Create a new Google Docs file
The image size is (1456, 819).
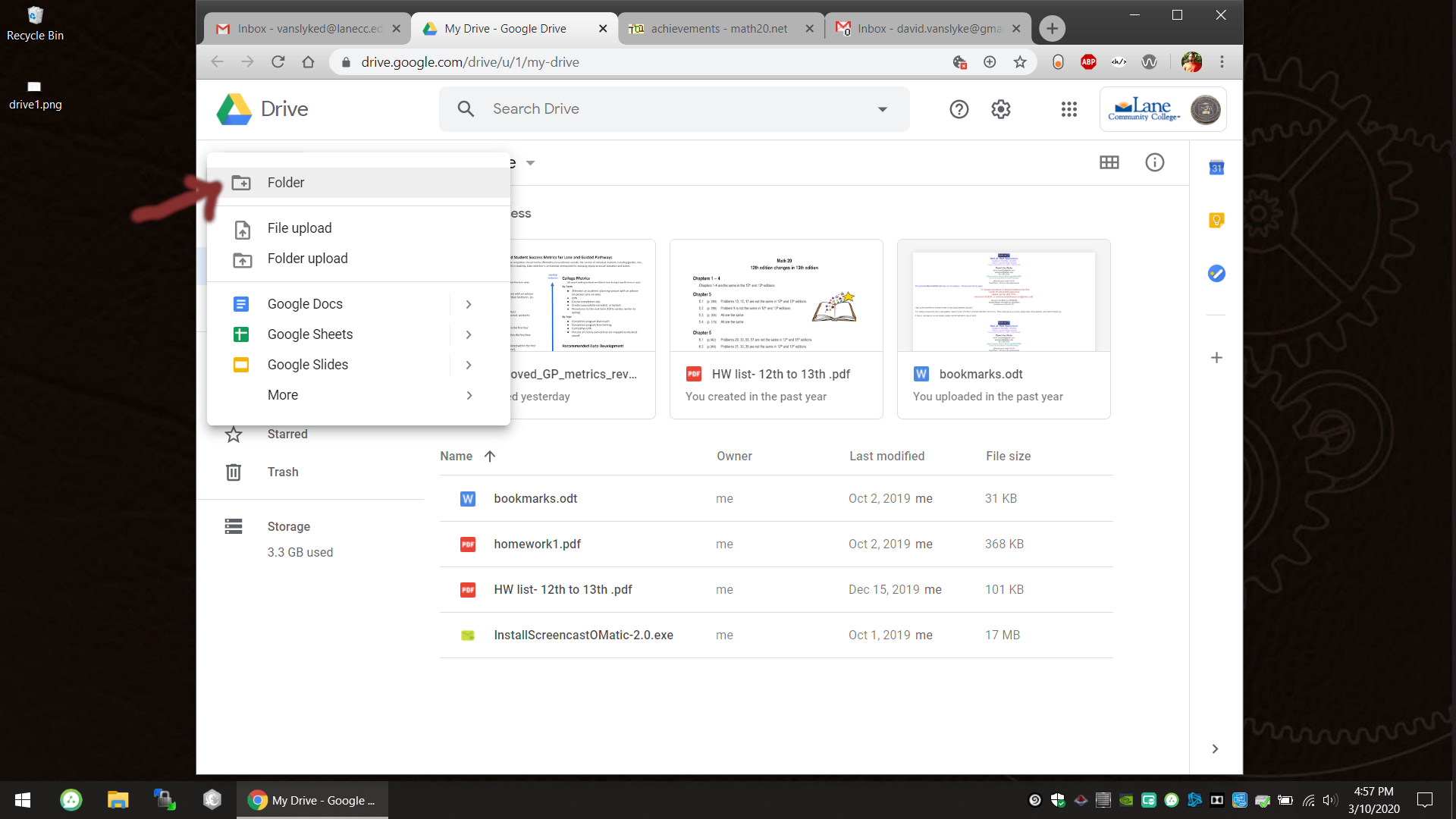(328, 304)
